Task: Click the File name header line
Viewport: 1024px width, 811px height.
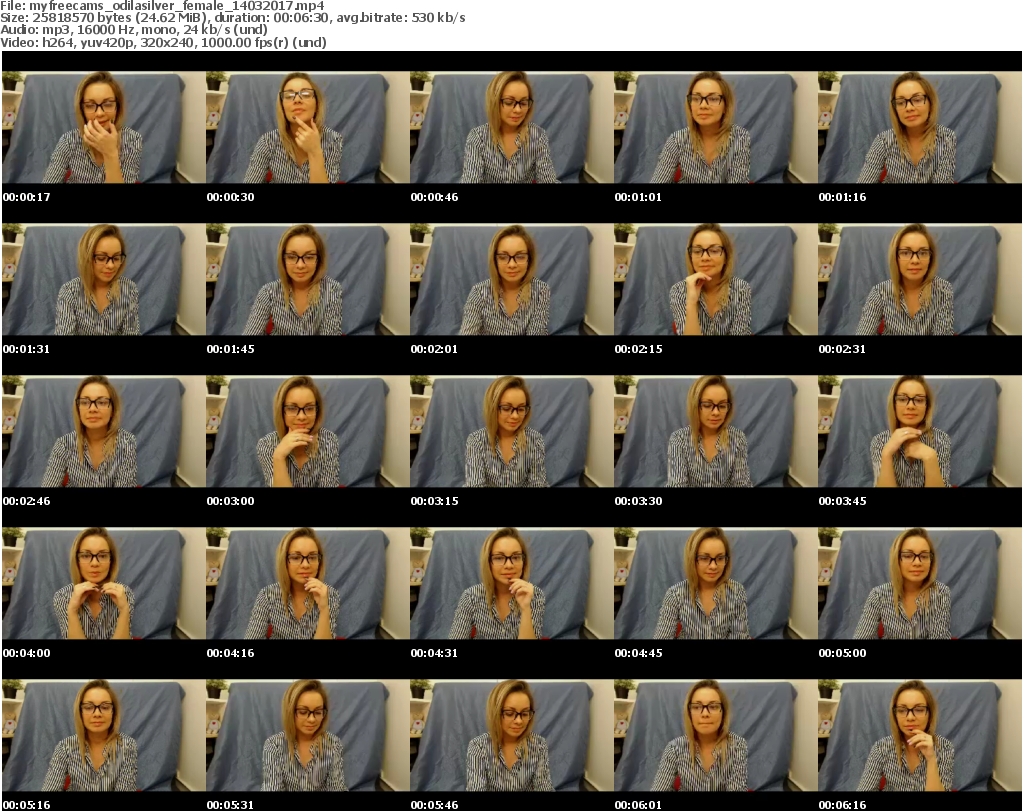Action: (162, 6)
